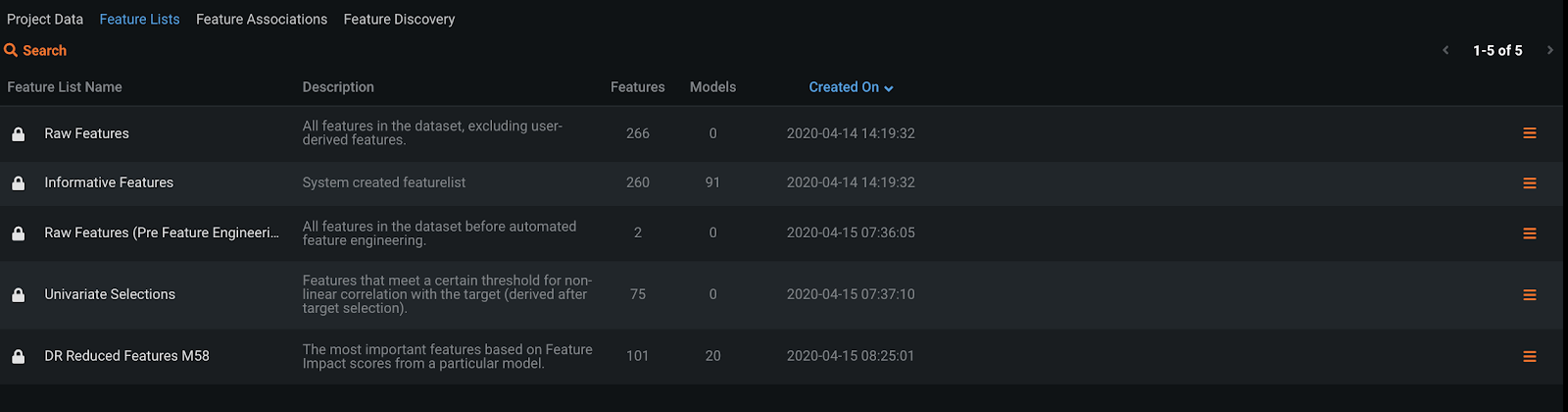Open menu icon for DR Reduced Features M58

point(1529,357)
